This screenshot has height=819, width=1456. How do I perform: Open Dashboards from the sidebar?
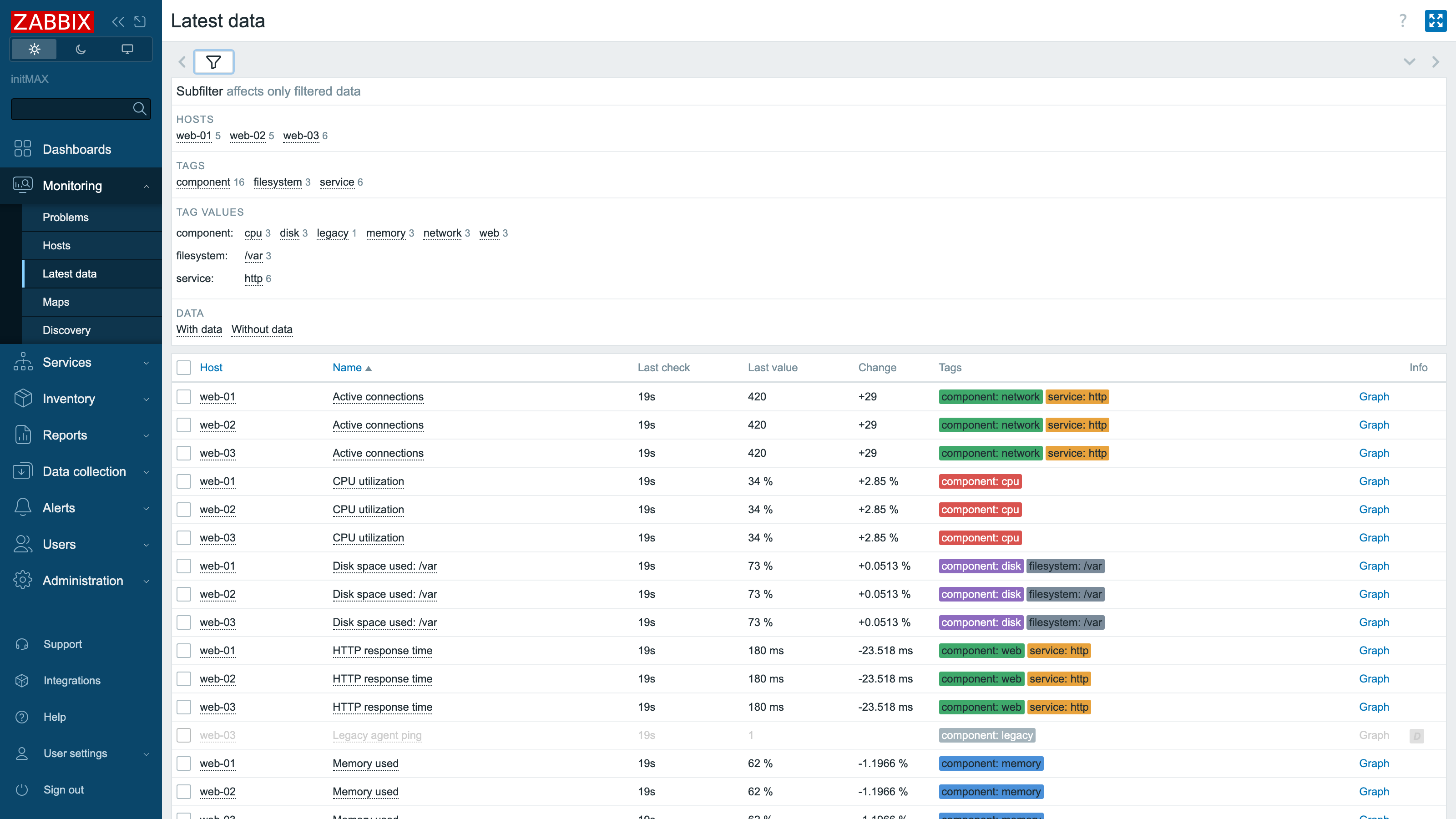click(x=81, y=149)
